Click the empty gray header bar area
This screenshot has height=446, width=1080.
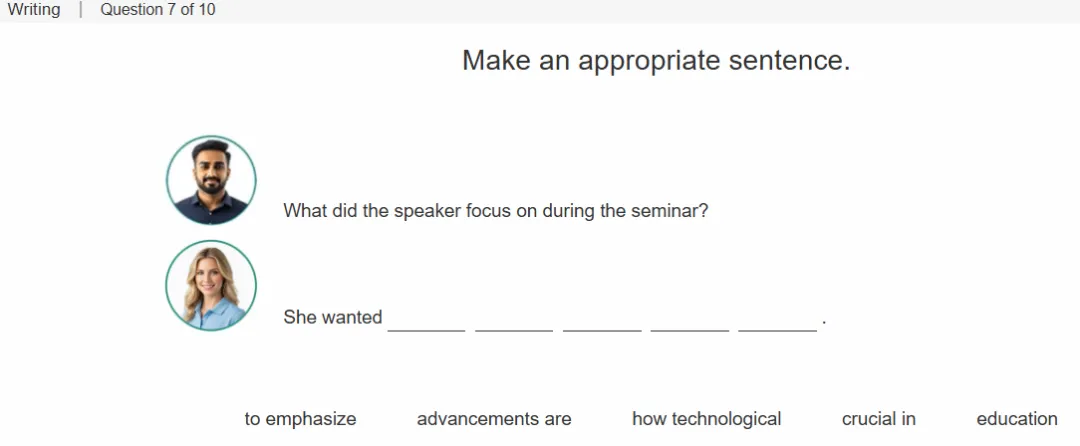click(647, 10)
